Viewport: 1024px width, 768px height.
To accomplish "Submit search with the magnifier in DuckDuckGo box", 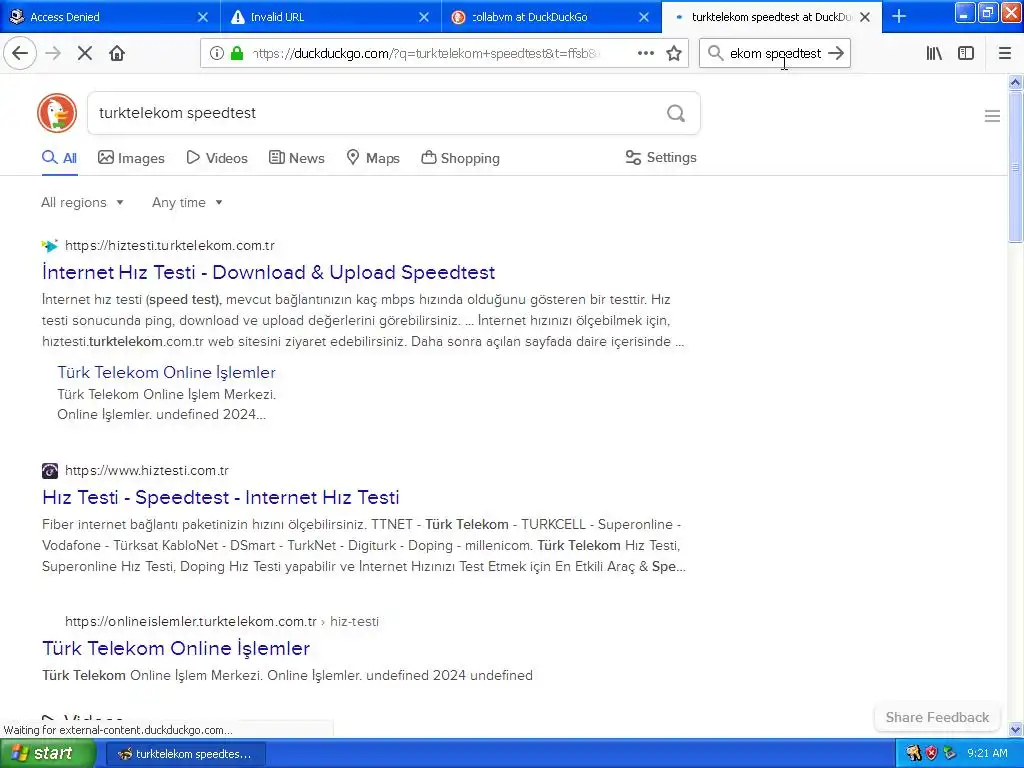I will [676, 114].
